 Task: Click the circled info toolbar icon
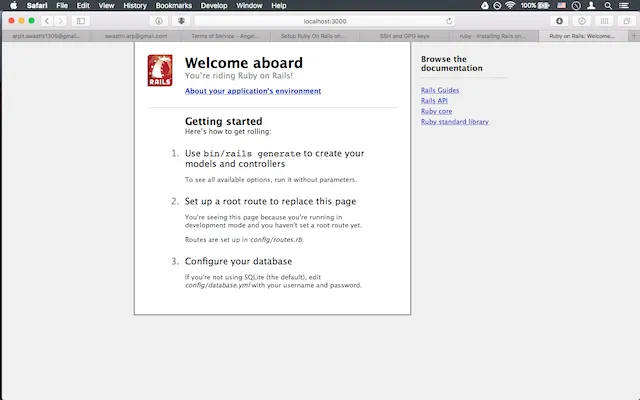pos(159,21)
